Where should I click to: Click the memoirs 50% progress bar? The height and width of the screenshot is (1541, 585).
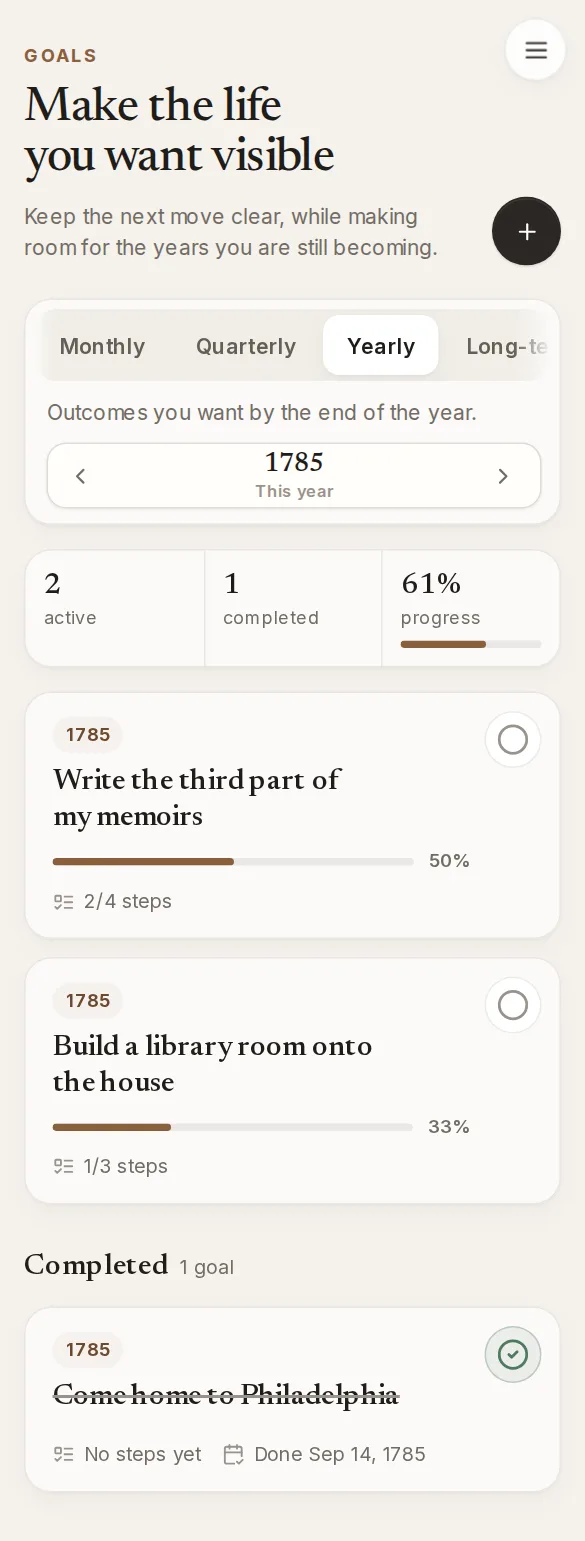233,861
